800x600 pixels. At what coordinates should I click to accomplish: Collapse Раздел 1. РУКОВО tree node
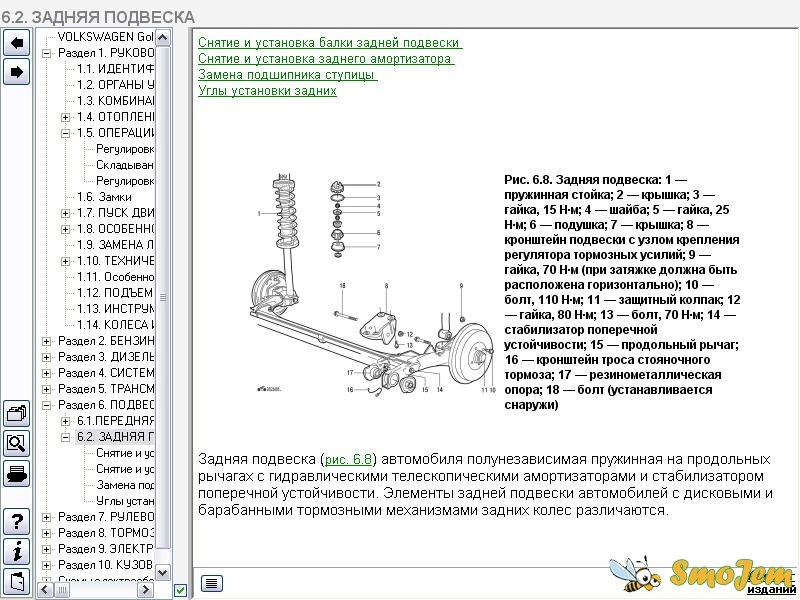tap(46, 53)
